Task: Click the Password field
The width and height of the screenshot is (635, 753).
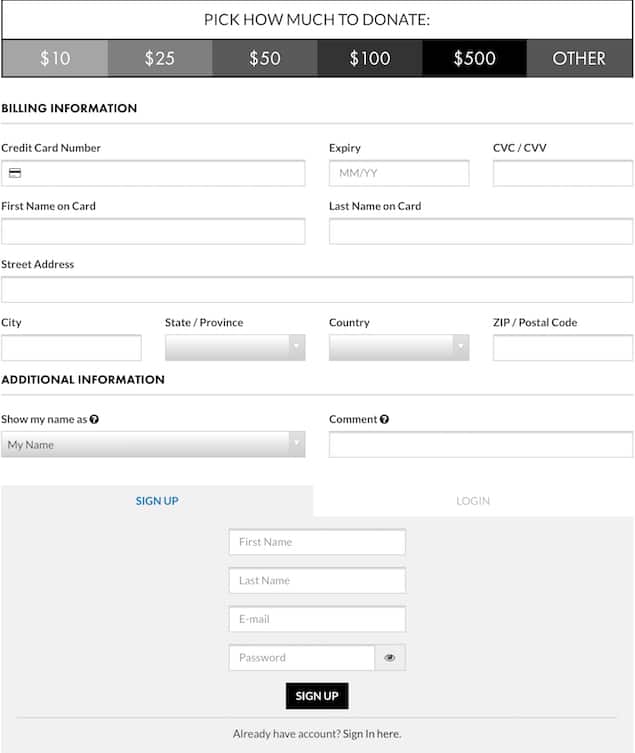Action: point(302,657)
